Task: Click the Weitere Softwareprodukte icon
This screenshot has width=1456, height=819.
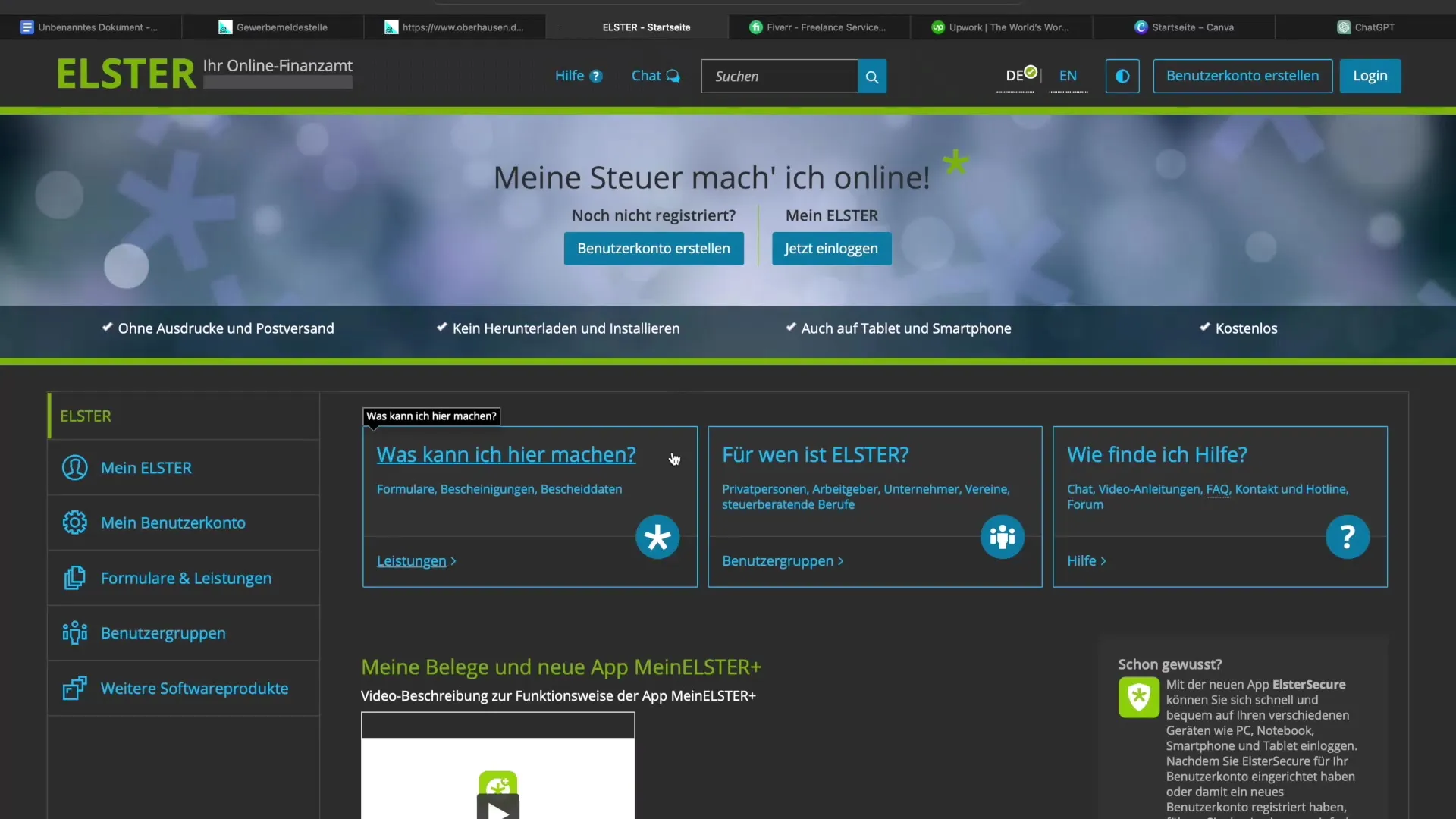Action: [x=74, y=689]
